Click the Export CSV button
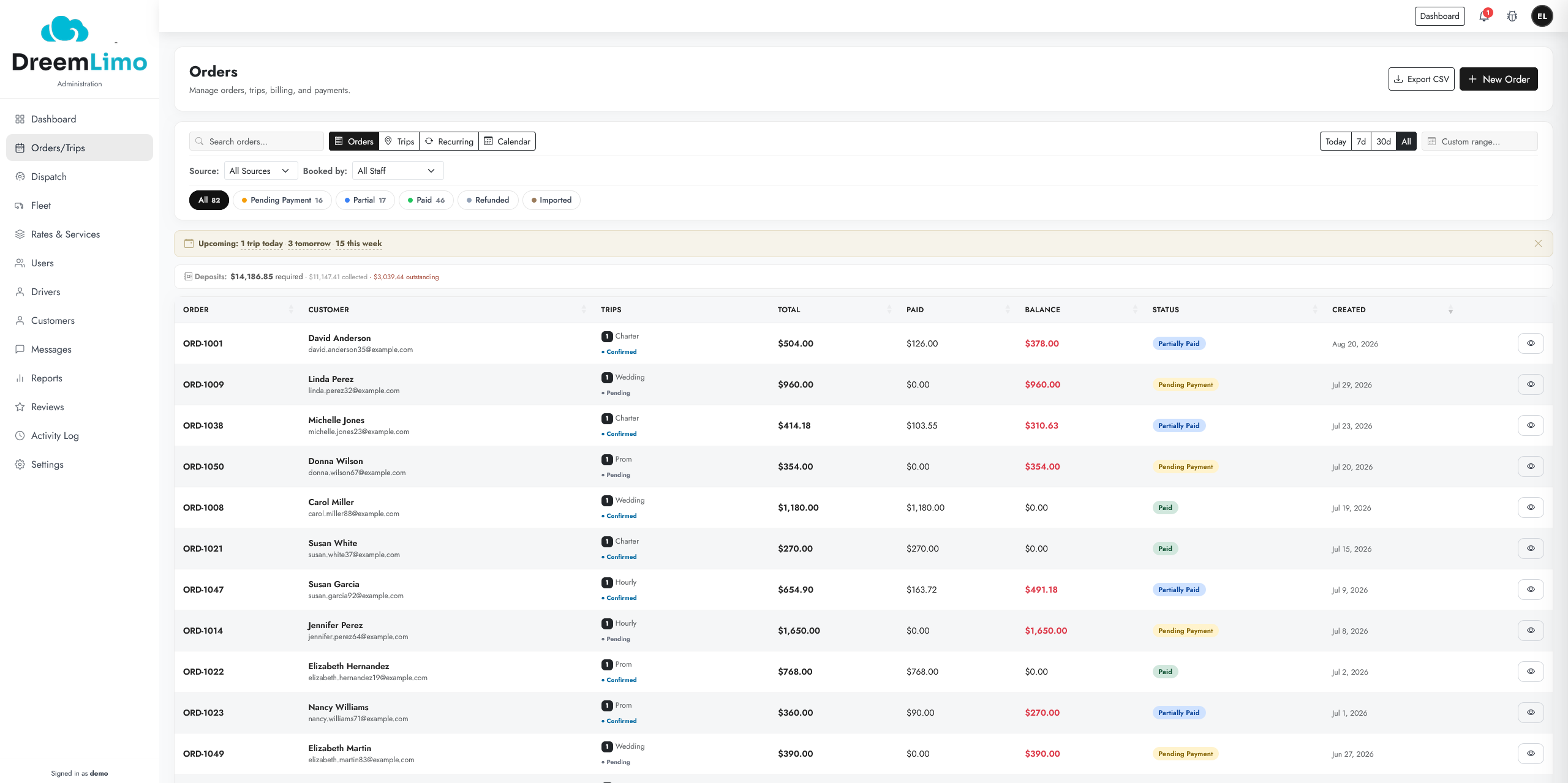The image size is (1568, 783). pyautogui.click(x=1421, y=79)
